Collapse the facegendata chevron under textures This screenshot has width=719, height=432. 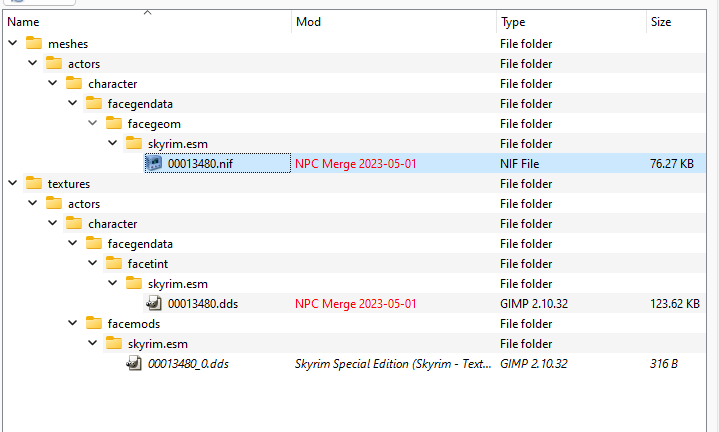(72, 243)
